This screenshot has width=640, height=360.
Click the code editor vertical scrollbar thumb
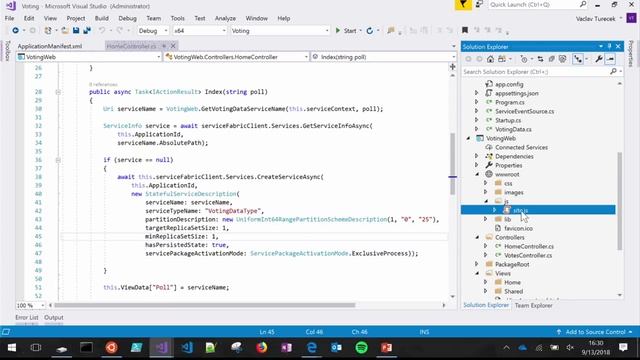[x=452, y=163]
